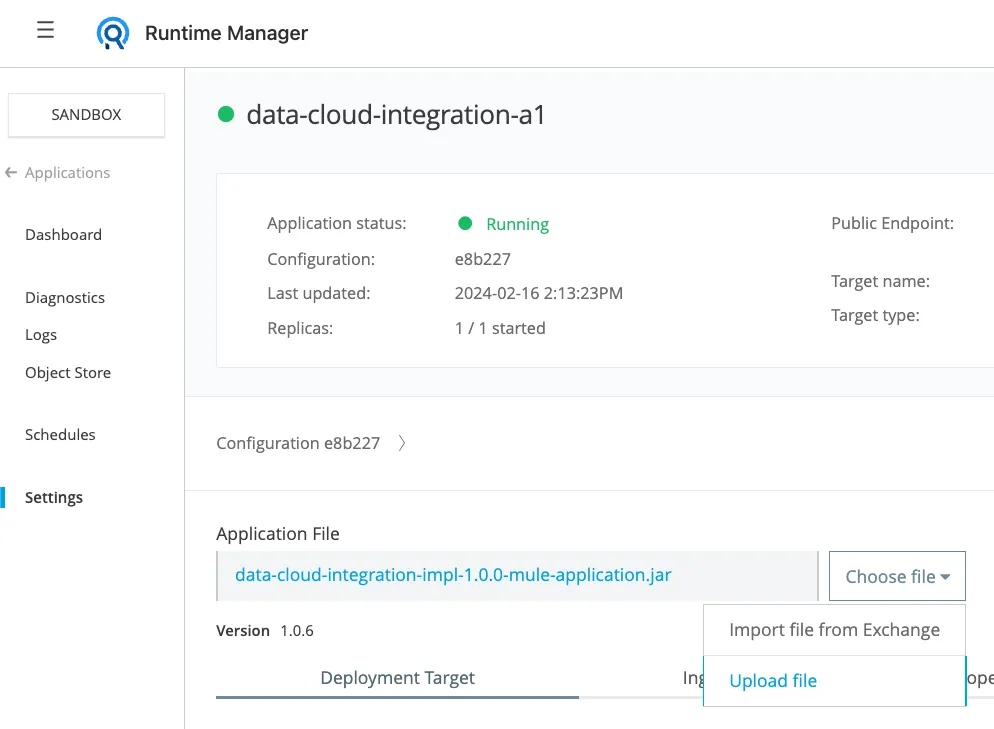
Task: Click the Application File label
Action: [x=278, y=534]
